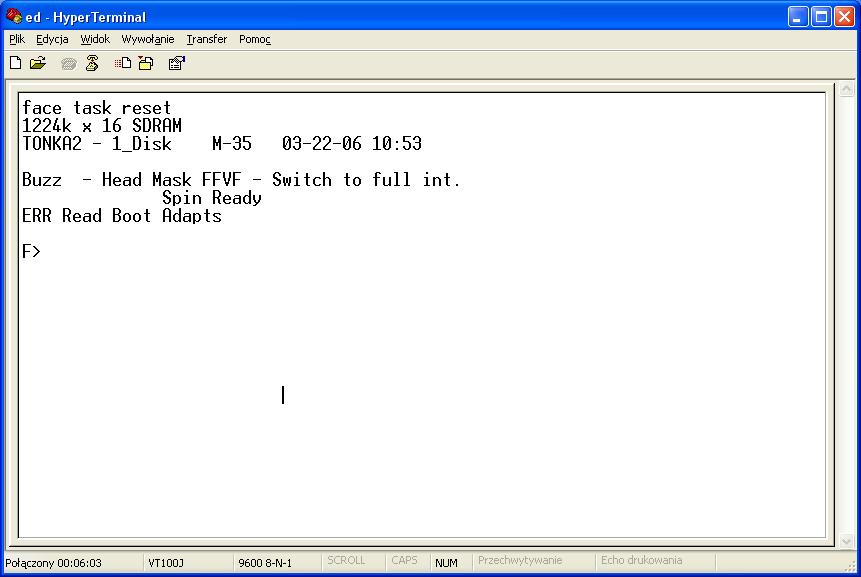Click the Properties toolbar icon
861x577 pixels.
pos(176,63)
